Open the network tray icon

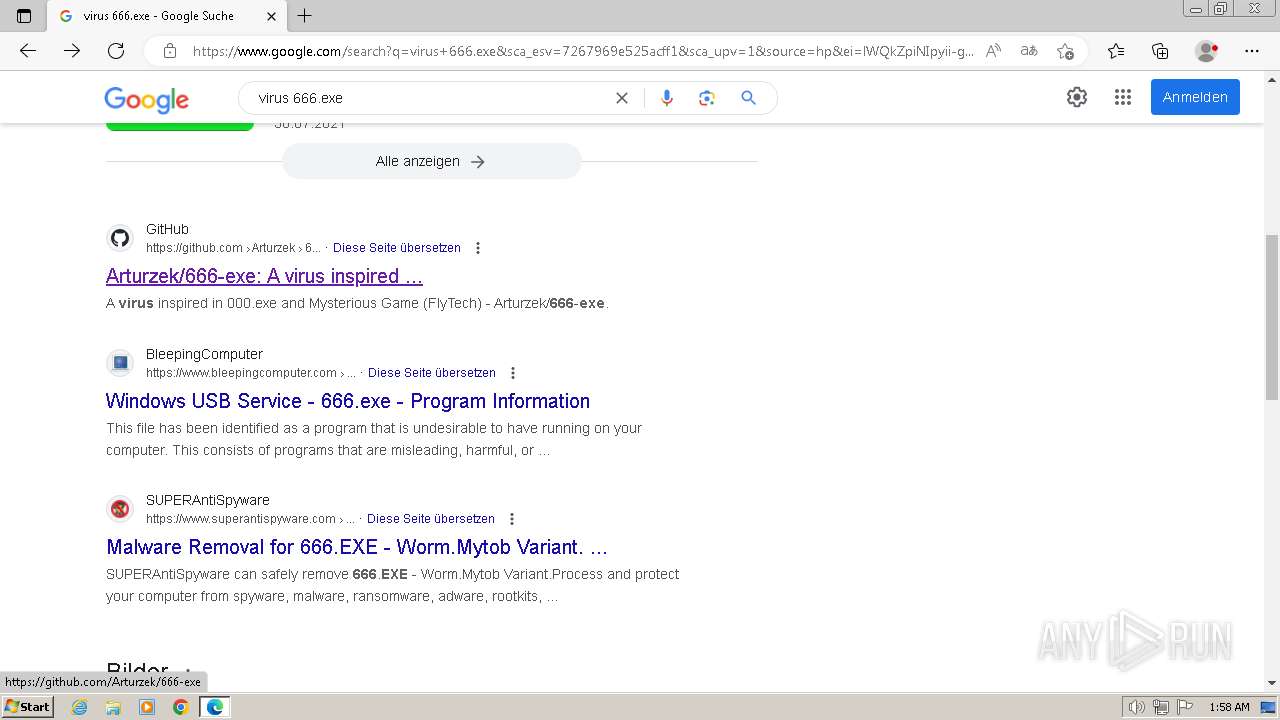click(1161, 707)
